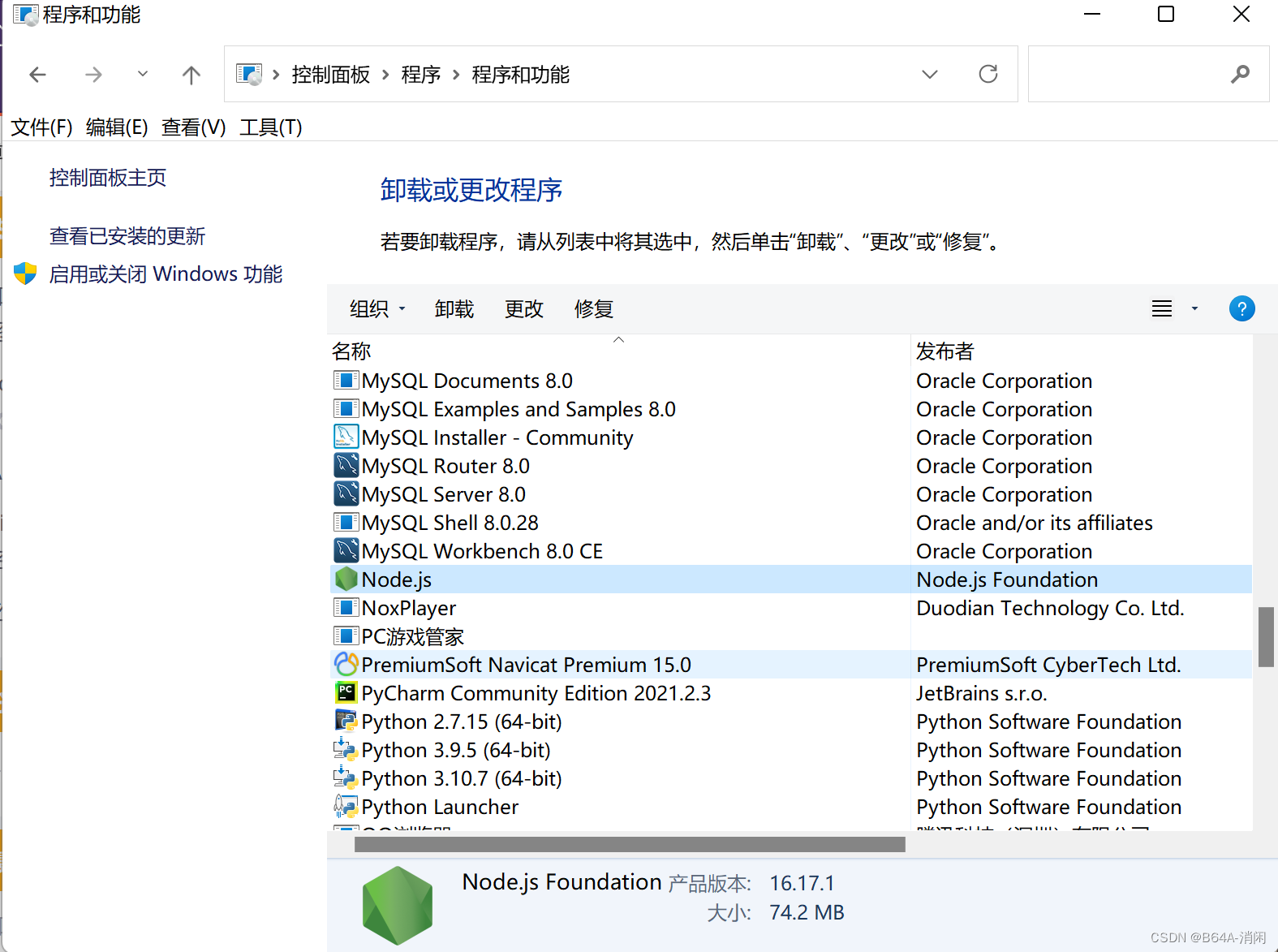Open the 工具(T) menu

[271, 127]
